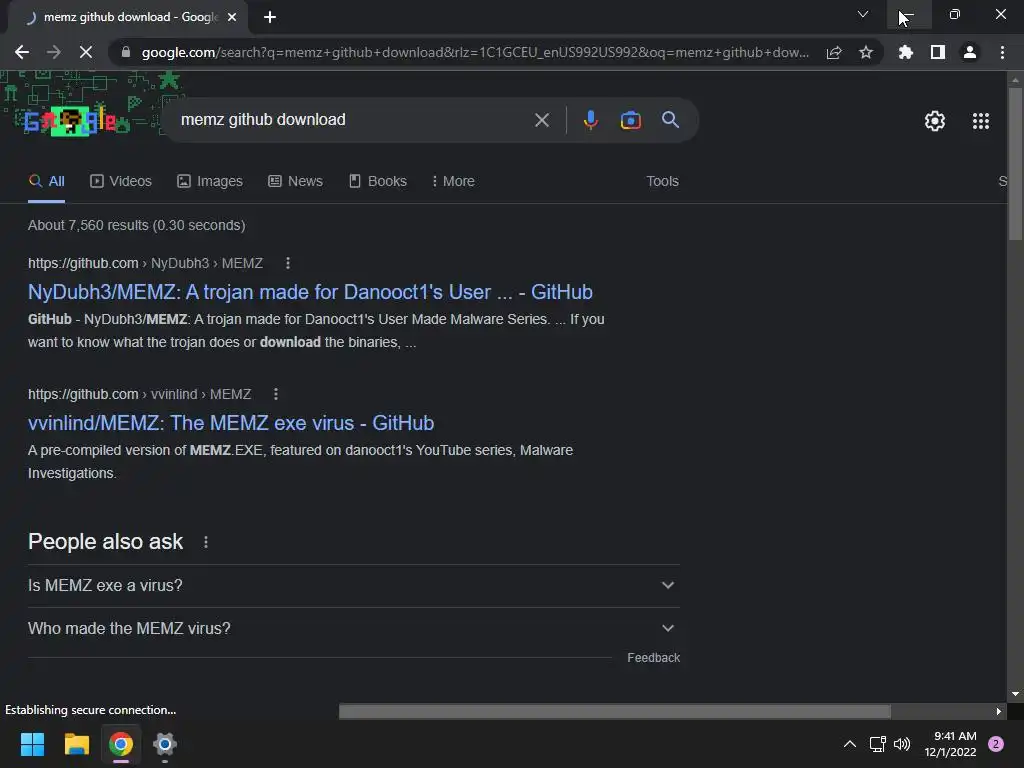Click the horizontal scroll right arrow

pos(999,711)
